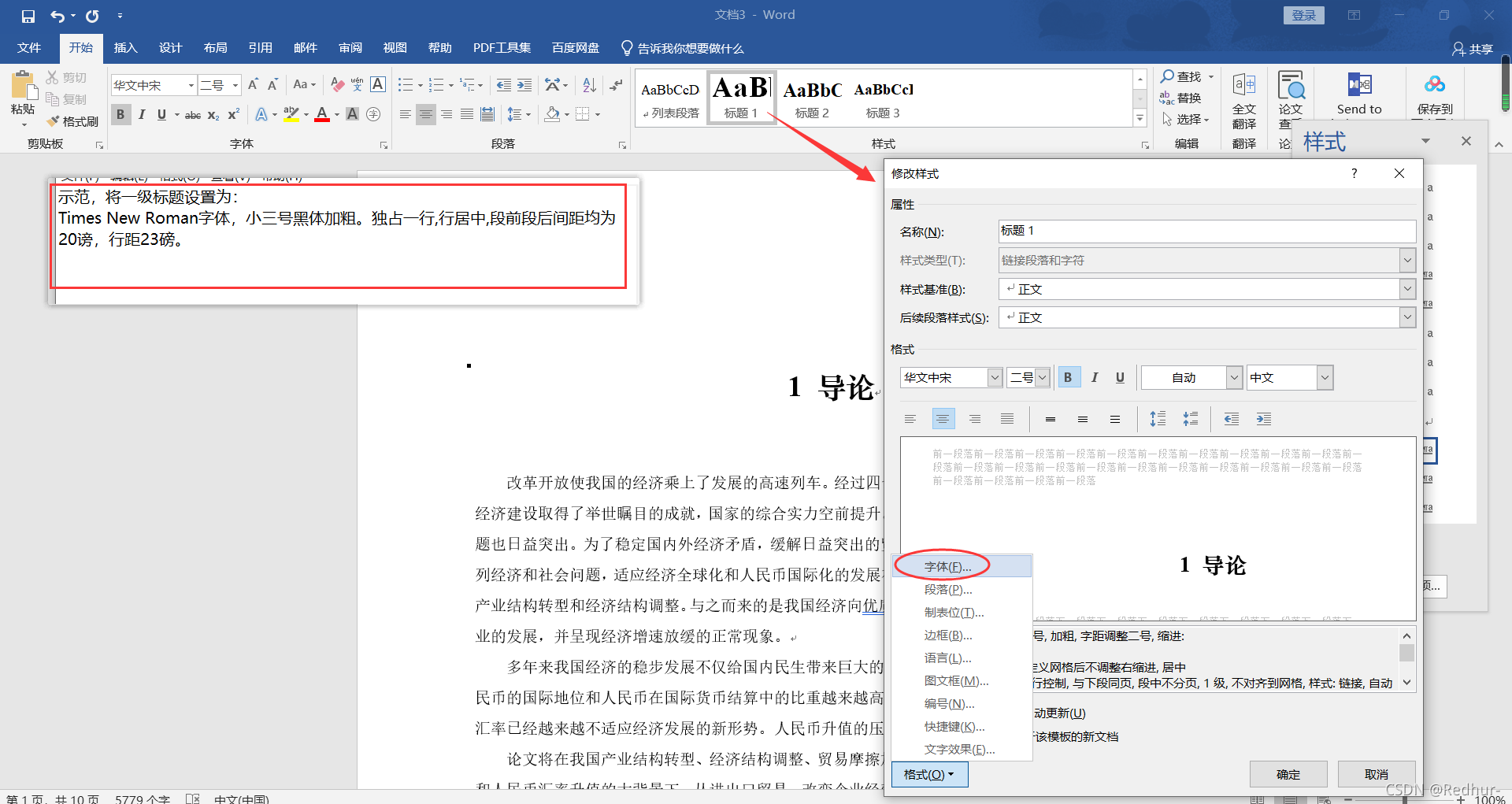
Task: Open ribbon font name dropdown 华文中宋
Action: 191,84
